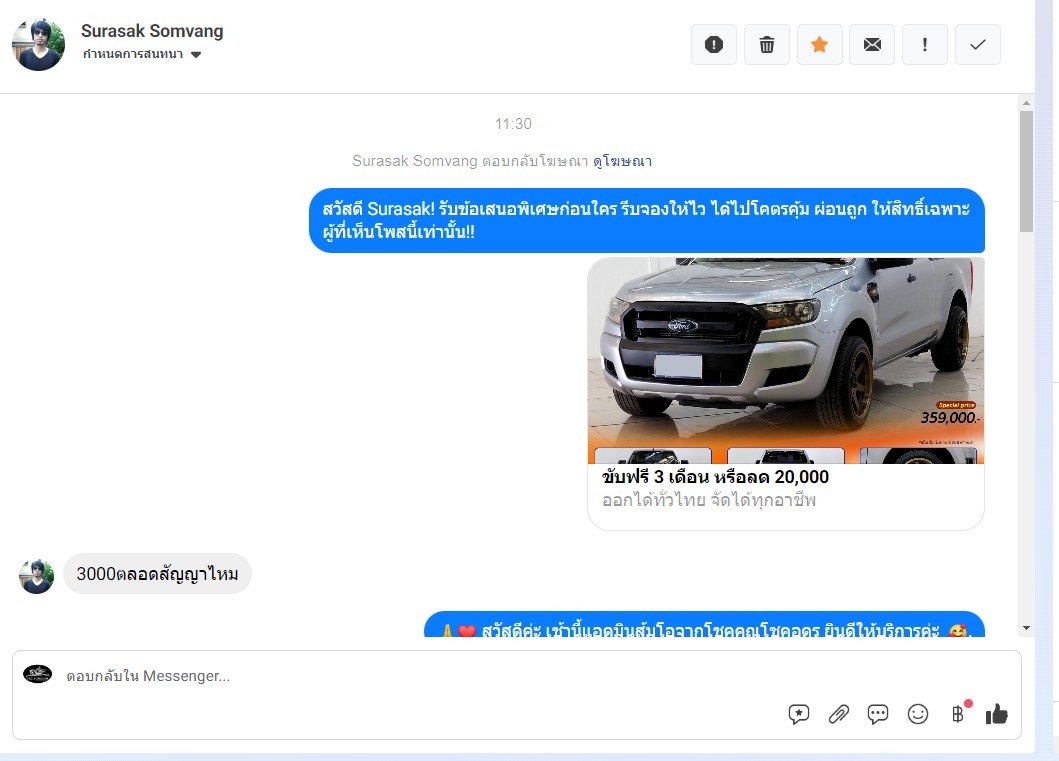Delete conversation using the trash icon

[767, 45]
